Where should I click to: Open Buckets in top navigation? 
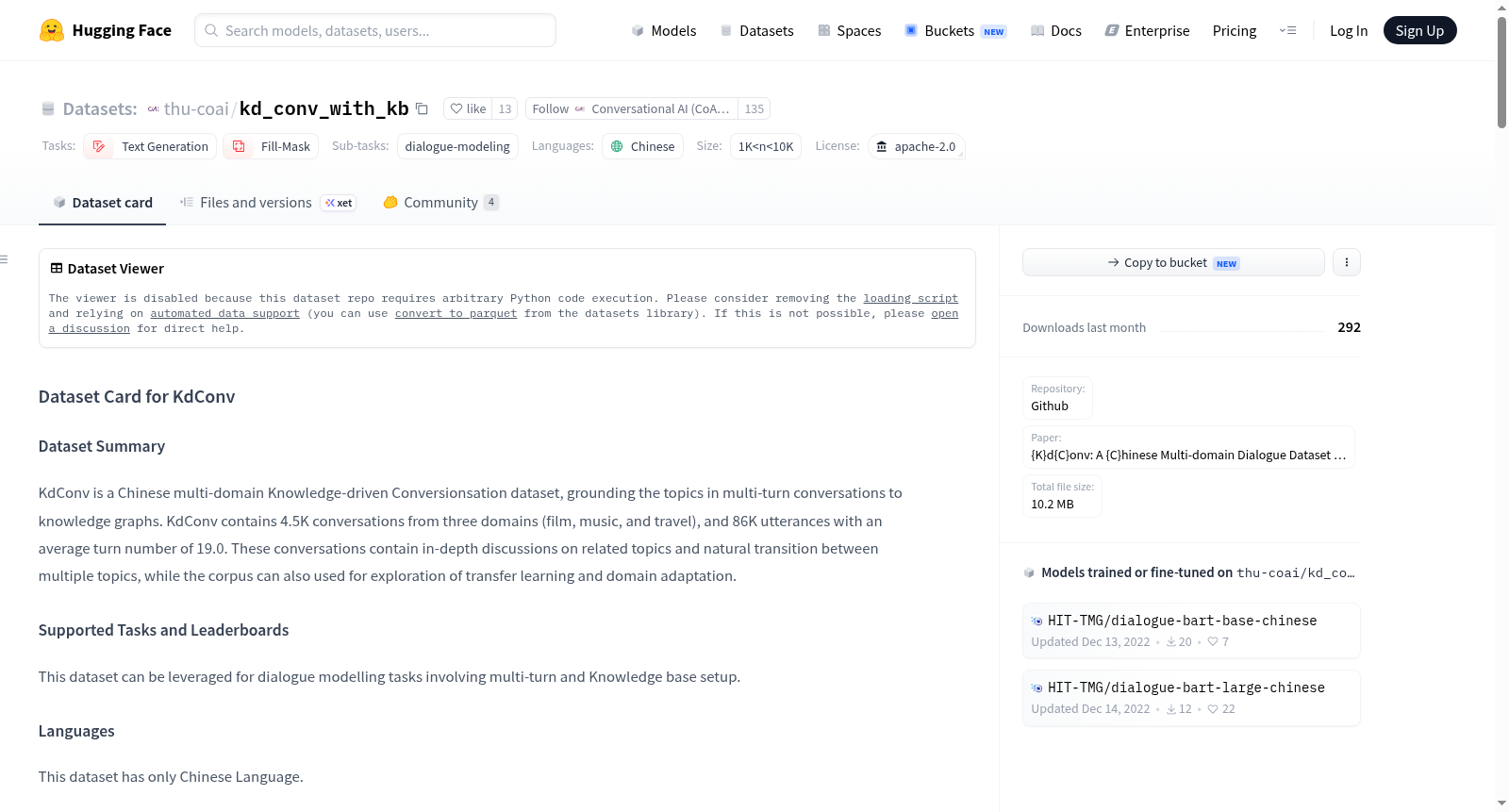coord(955,30)
